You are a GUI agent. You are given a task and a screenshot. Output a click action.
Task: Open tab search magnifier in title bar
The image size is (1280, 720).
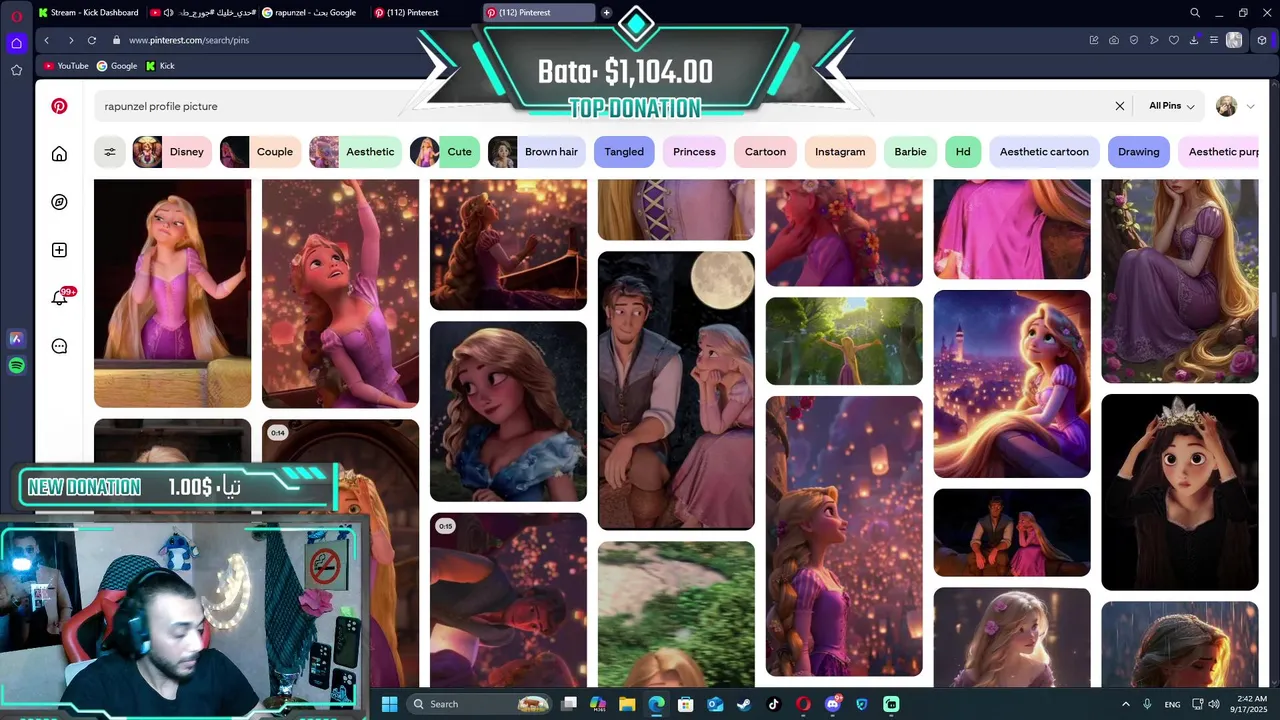[1195, 13]
